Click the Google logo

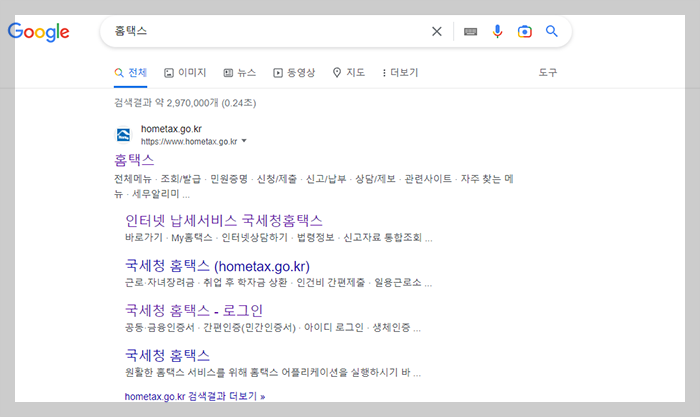point(38,32)
